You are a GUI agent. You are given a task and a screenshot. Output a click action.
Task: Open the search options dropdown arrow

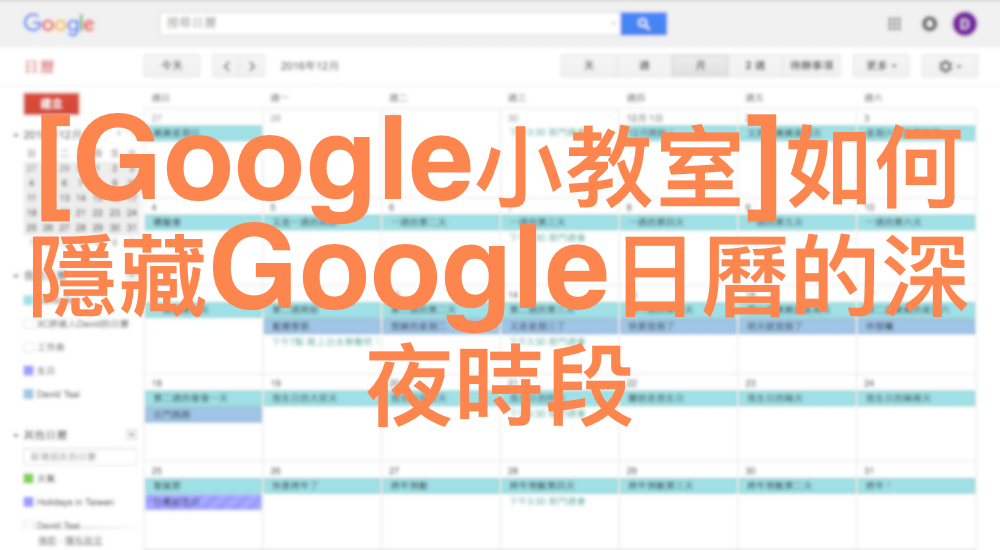click(x=612, y=24)
